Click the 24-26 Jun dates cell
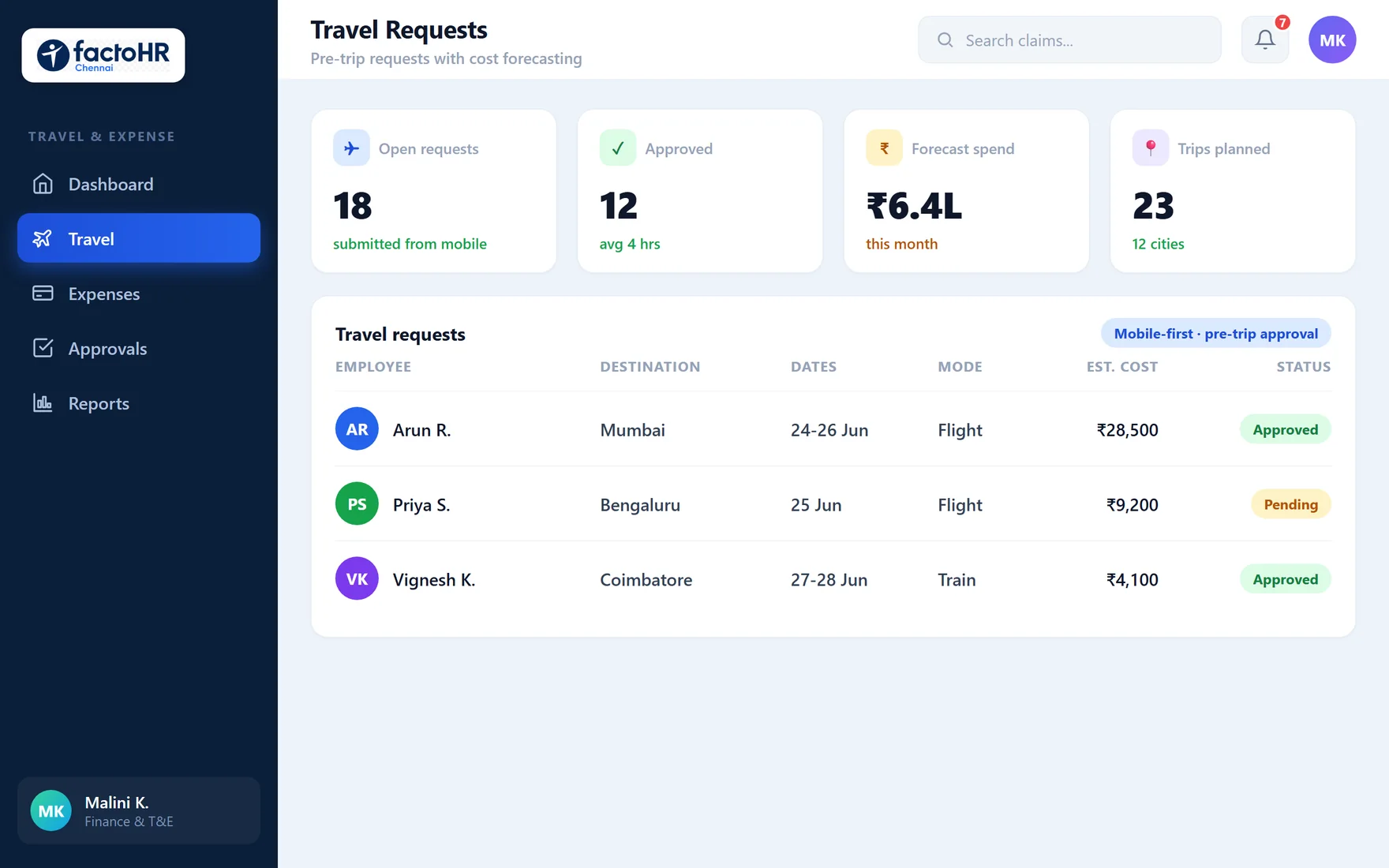This screenshot has height=868, width=1389. click(x=829, y=430)
